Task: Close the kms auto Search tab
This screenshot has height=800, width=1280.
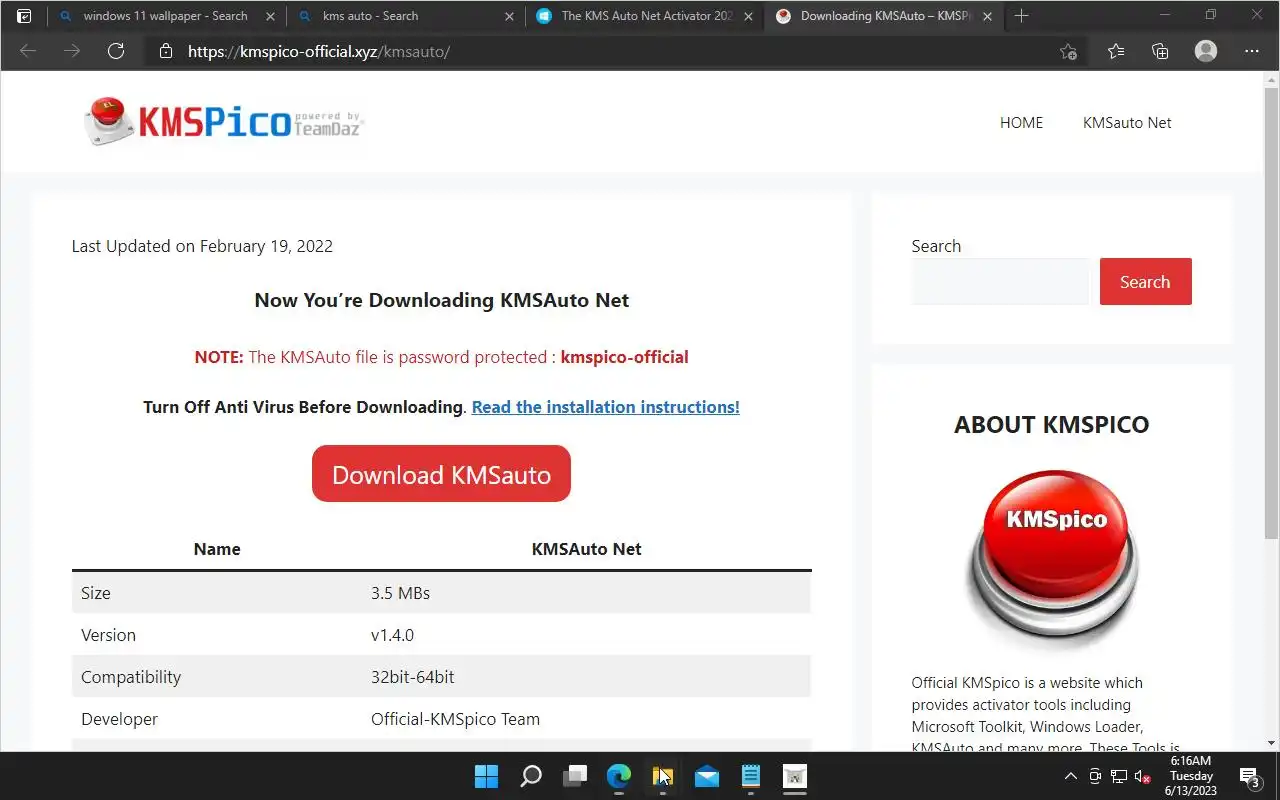Action: coord(509,16)
